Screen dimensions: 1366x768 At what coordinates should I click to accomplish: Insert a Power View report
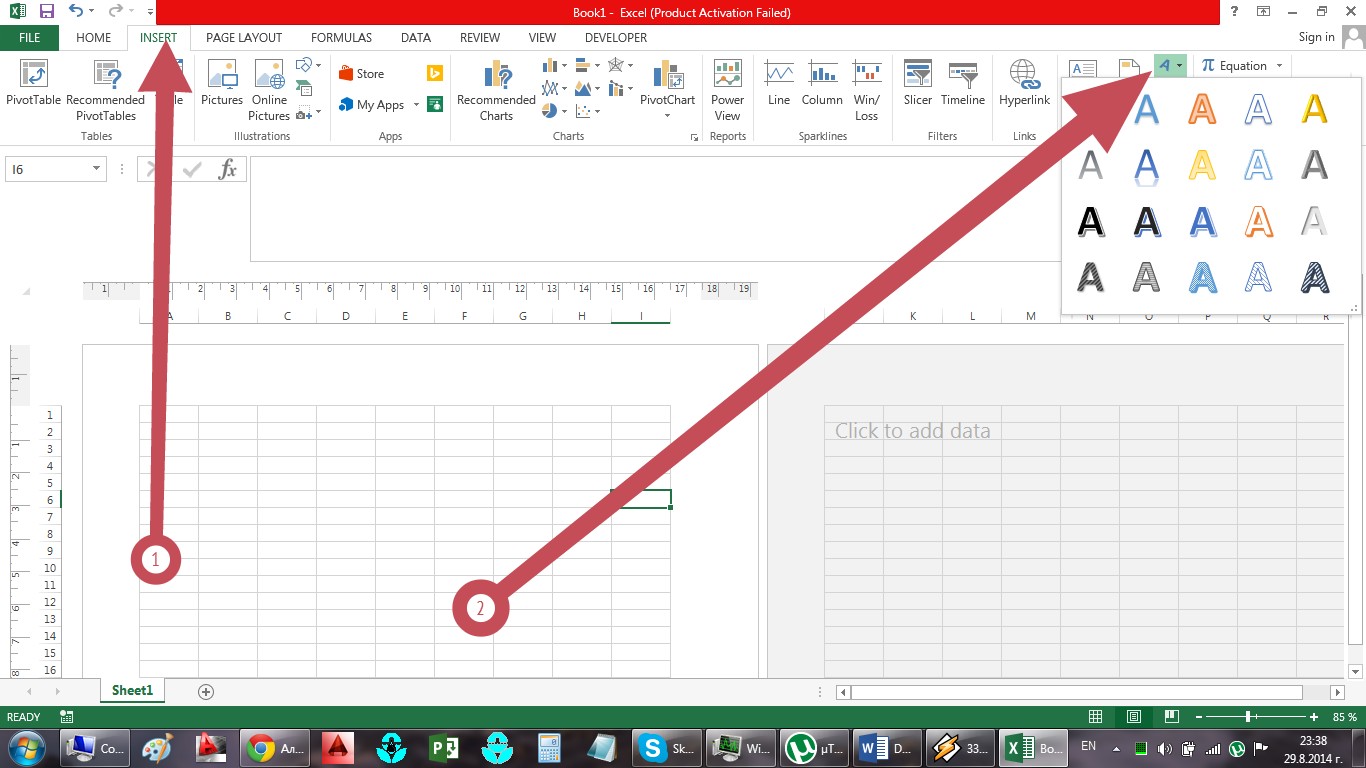pyautogui.click(x=727, y=90)
